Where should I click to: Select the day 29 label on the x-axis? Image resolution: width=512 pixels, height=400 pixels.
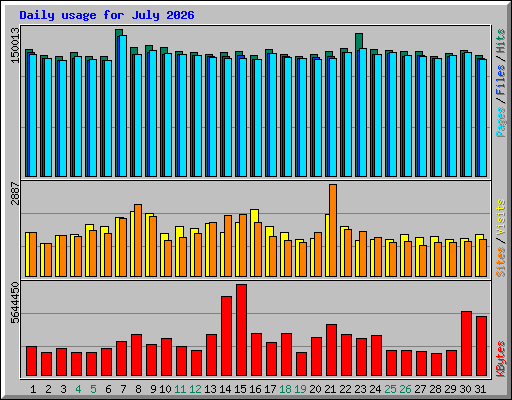pos(450,389)
